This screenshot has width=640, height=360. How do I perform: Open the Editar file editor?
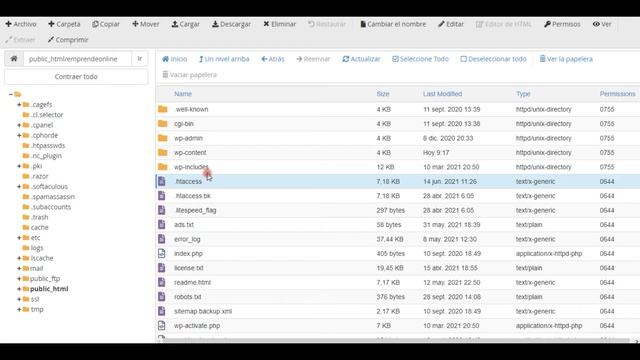point(451,24)
